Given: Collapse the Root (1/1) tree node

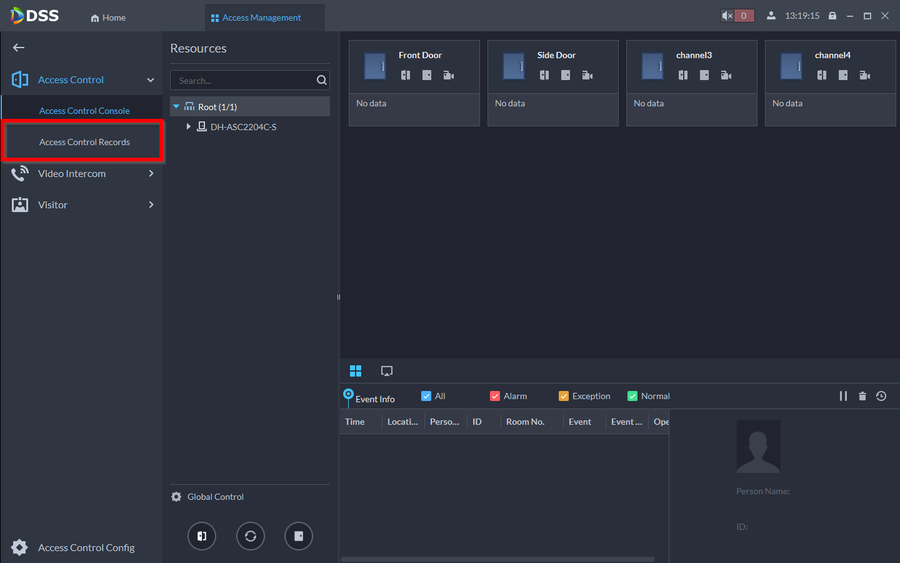Looking at the screenshot, I should pyautogui.click(x=177, y=107).
